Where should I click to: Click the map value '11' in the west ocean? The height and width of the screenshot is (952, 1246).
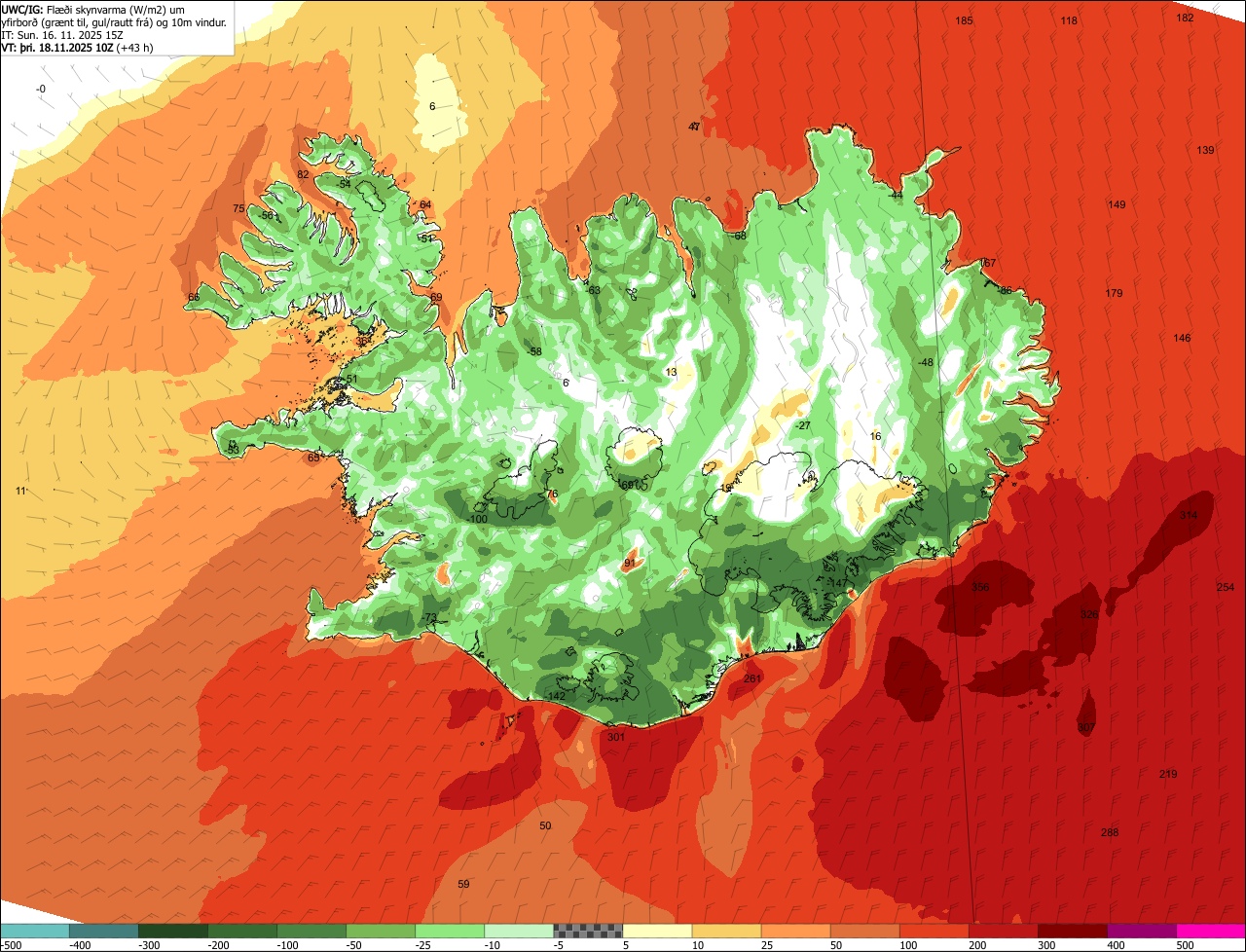pyautogui.click(x=21, y=491)
